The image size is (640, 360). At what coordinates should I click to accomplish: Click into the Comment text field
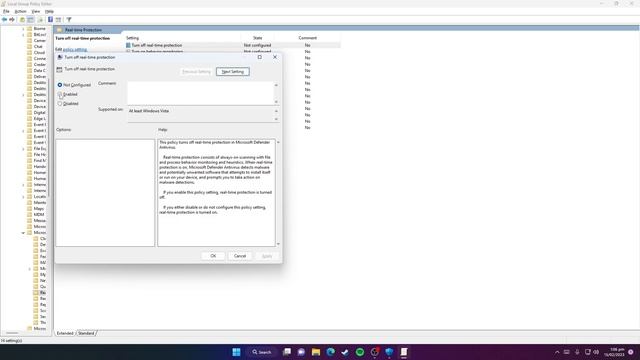point(200,93)
